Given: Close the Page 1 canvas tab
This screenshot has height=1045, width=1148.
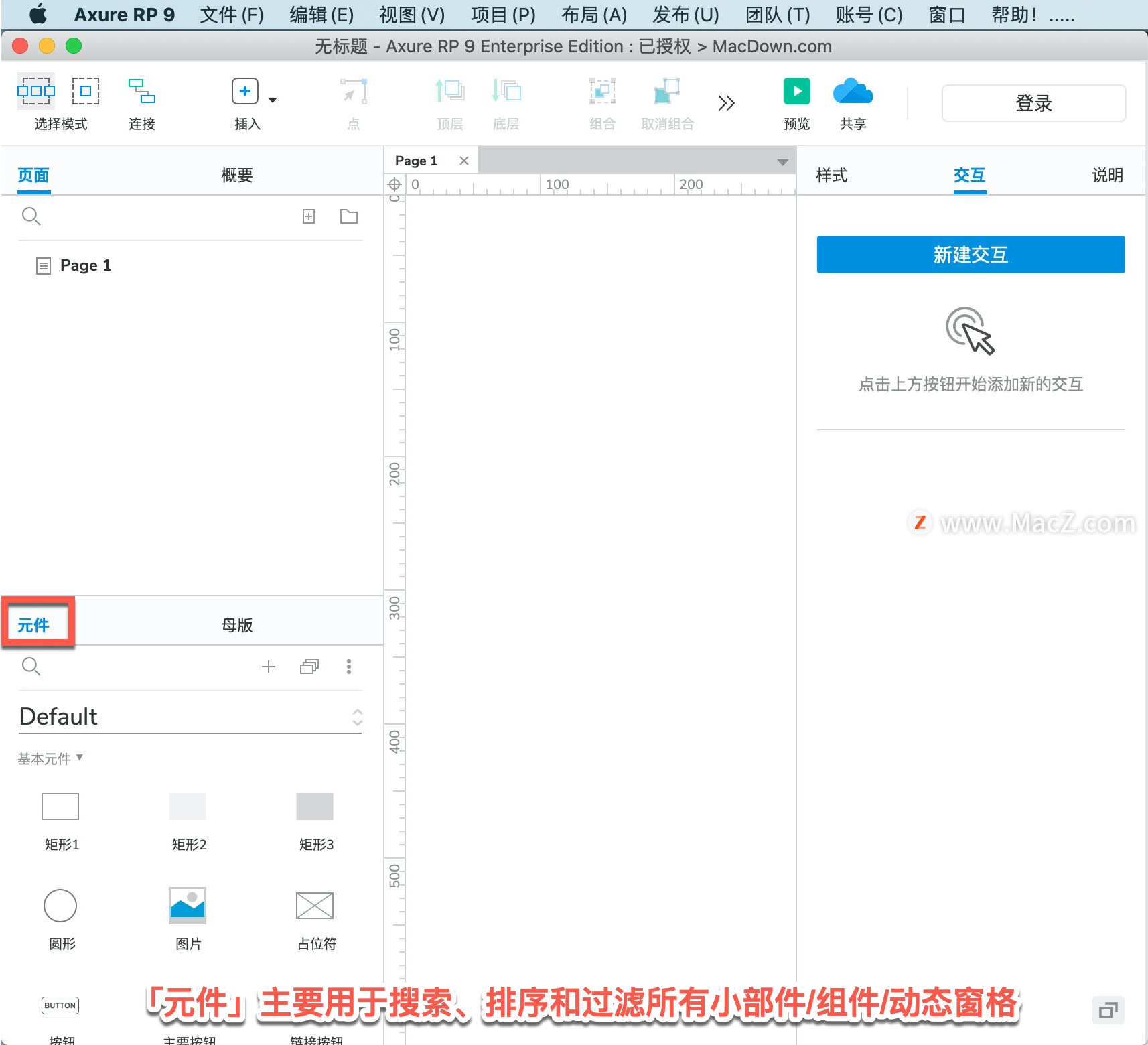Looking at the screenshot, I should [464, 161].
